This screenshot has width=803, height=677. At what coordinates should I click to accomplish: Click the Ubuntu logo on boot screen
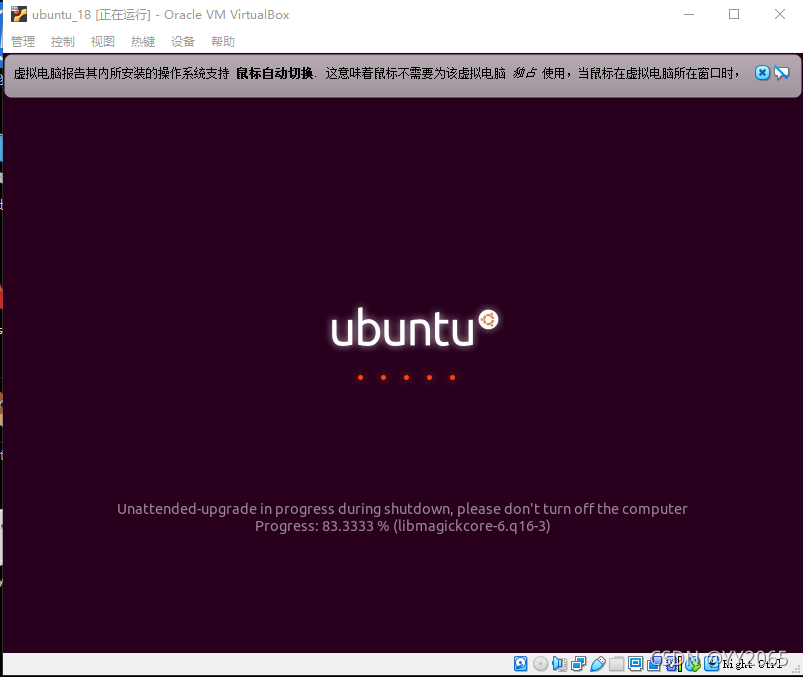[x=415, y=327]
